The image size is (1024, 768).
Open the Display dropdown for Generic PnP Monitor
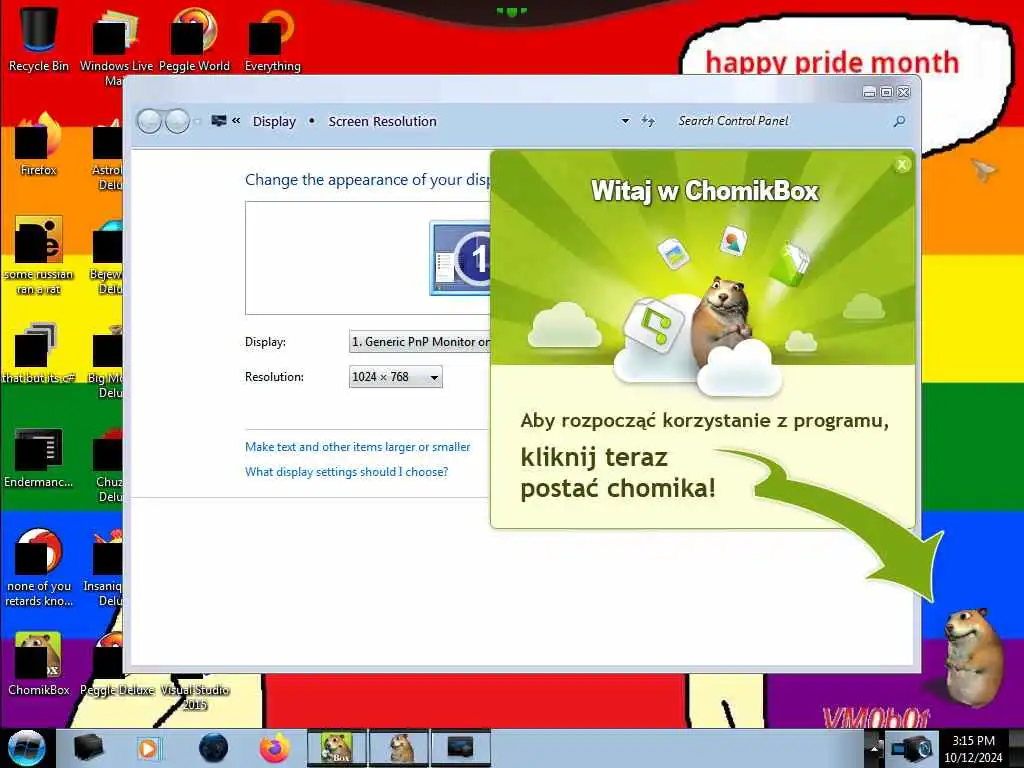coord(420,342)
